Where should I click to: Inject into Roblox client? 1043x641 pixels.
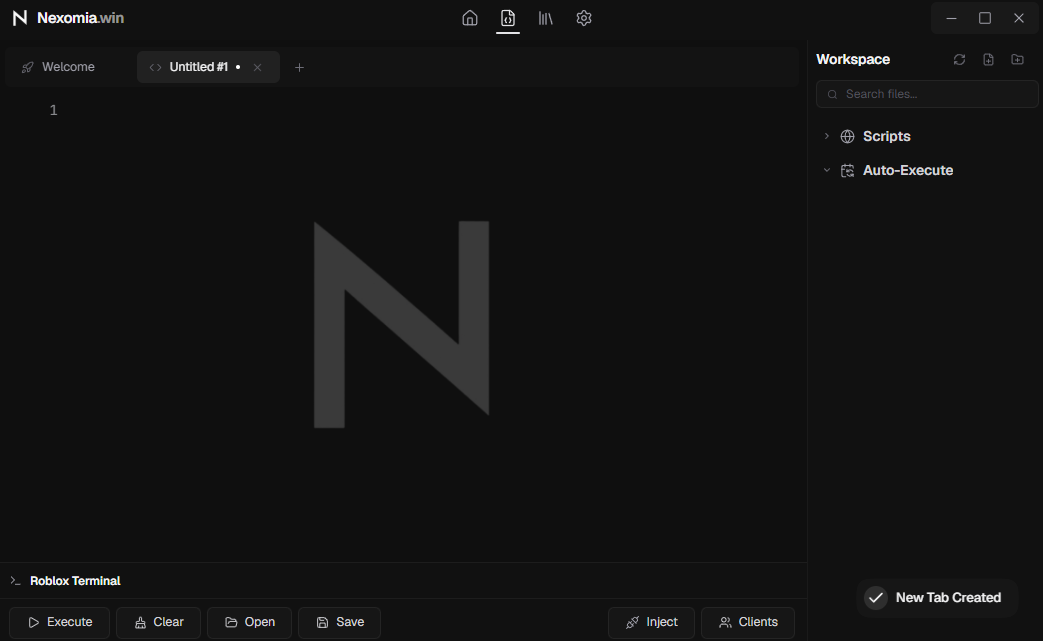651,622
